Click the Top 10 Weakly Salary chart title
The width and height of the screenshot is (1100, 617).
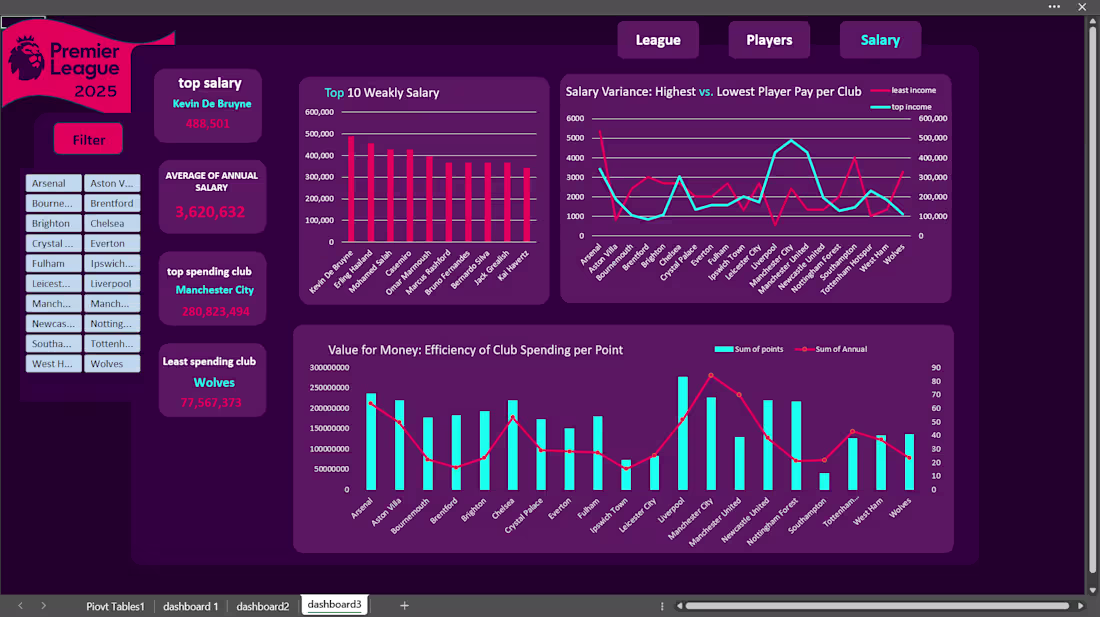(x=382, y=93)
